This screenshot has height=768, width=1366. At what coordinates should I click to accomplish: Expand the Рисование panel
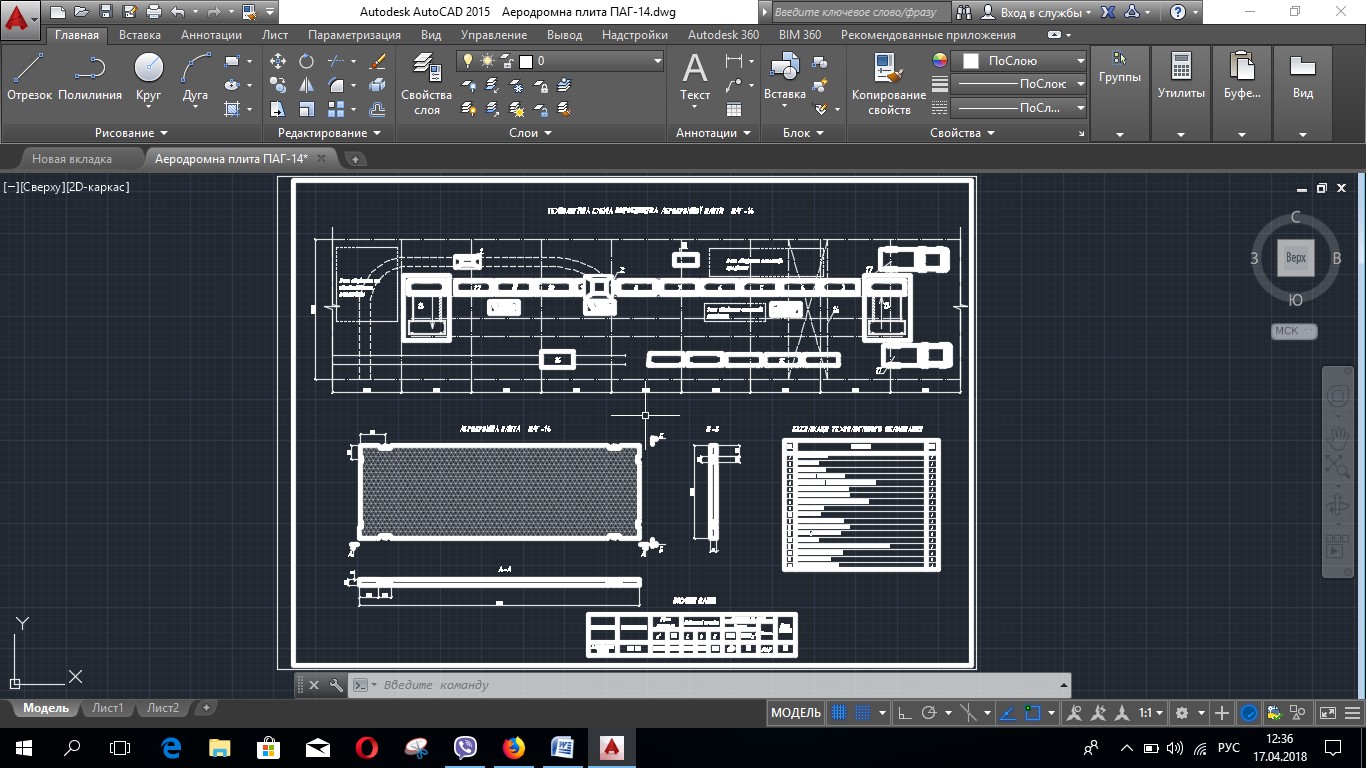[131, 132]
